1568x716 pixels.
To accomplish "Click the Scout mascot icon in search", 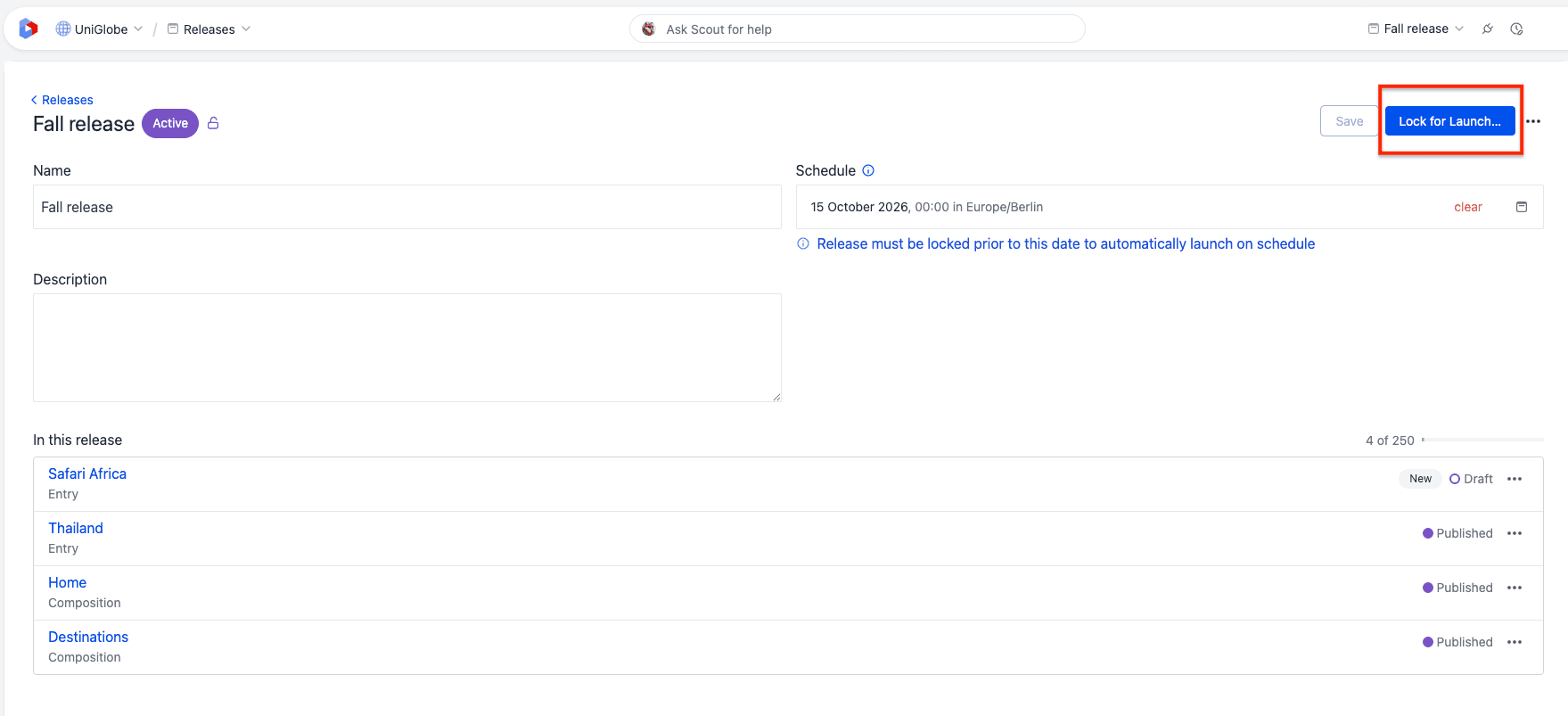I will click(x=649, y=29).
